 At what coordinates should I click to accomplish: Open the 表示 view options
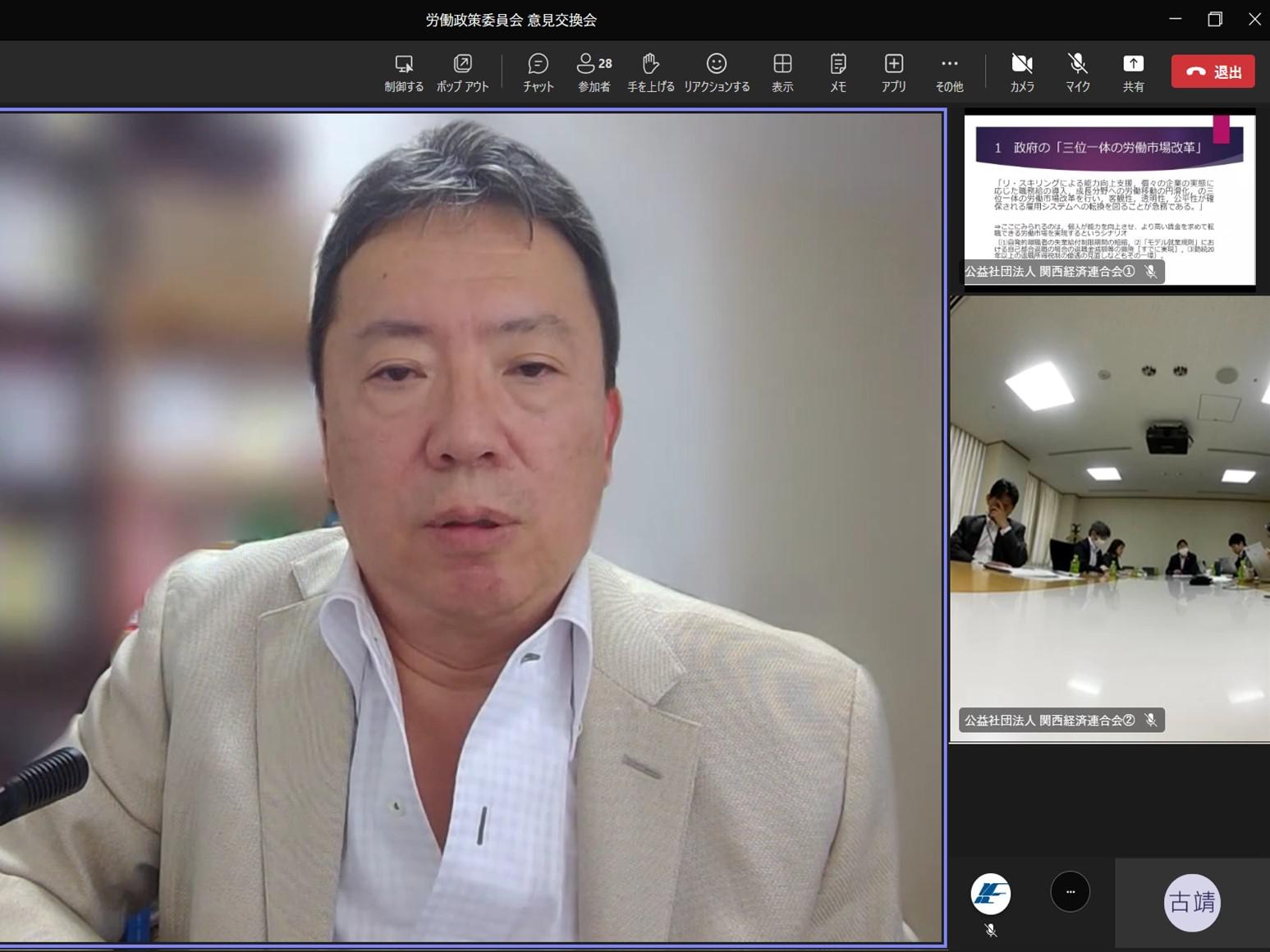coord(782,72)
